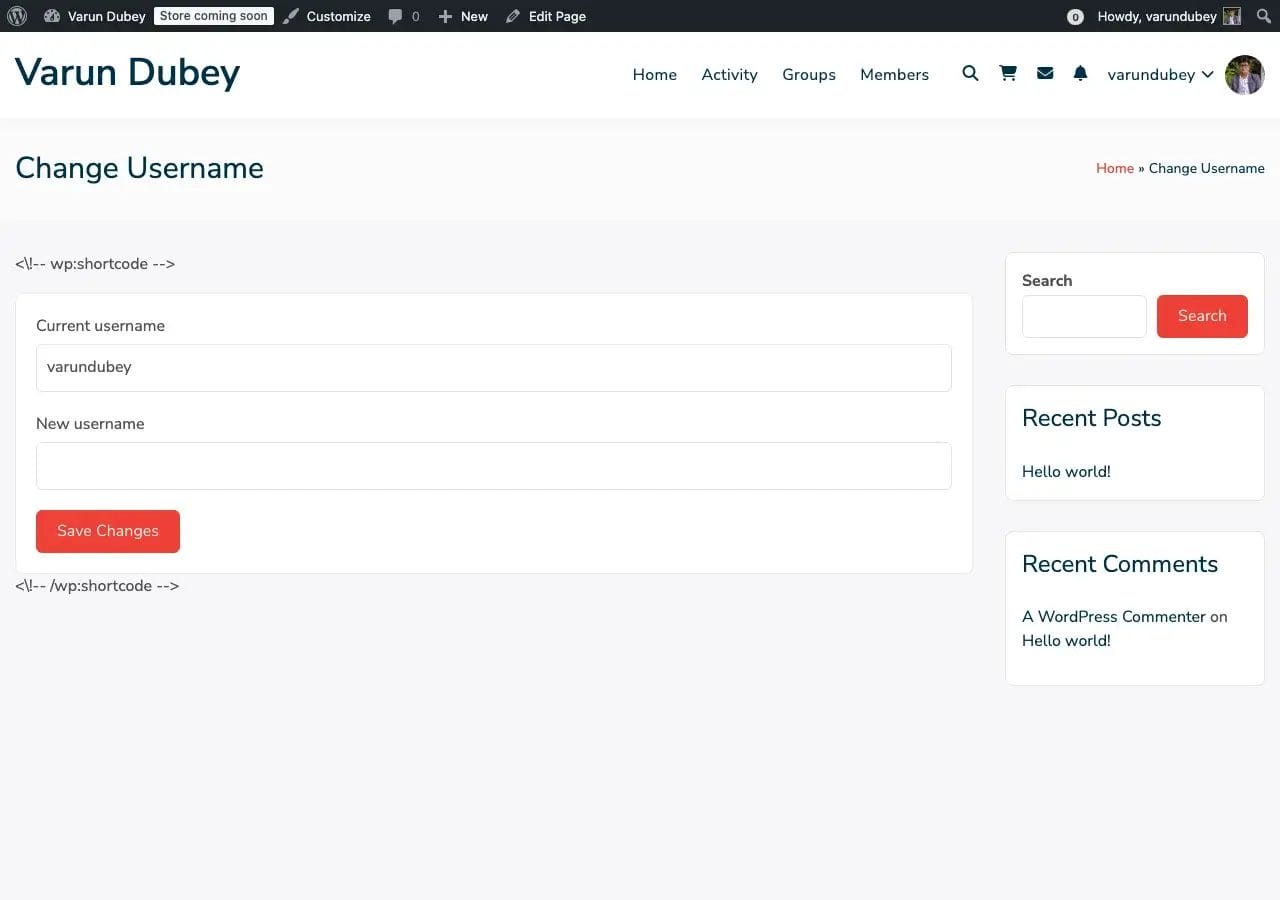Open the New content admin bar menu
Viewport: 1280px width, 900px height.
(463, 16)
